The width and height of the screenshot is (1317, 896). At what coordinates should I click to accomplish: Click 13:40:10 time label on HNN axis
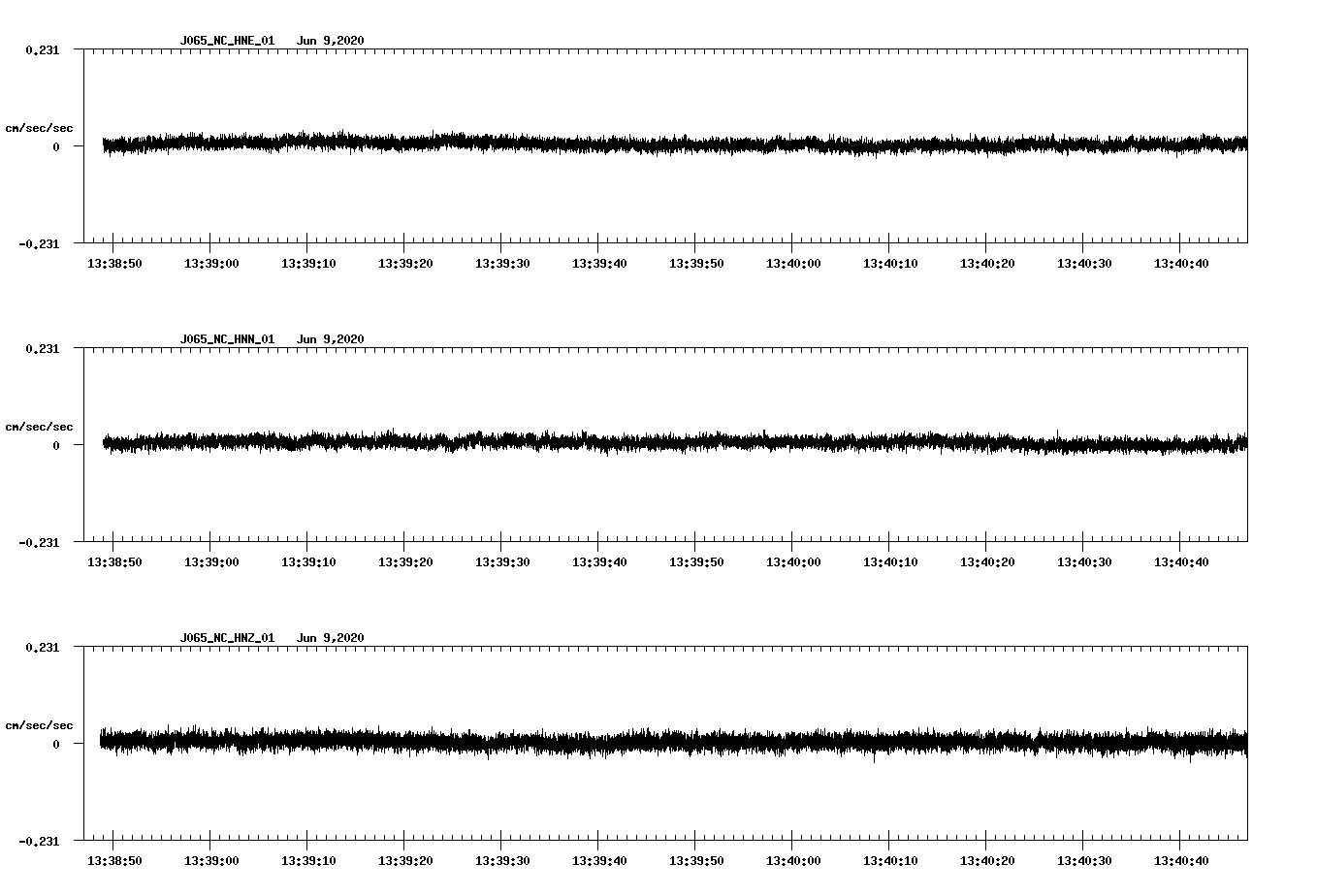pyautogui.click(x=890, y=562)
